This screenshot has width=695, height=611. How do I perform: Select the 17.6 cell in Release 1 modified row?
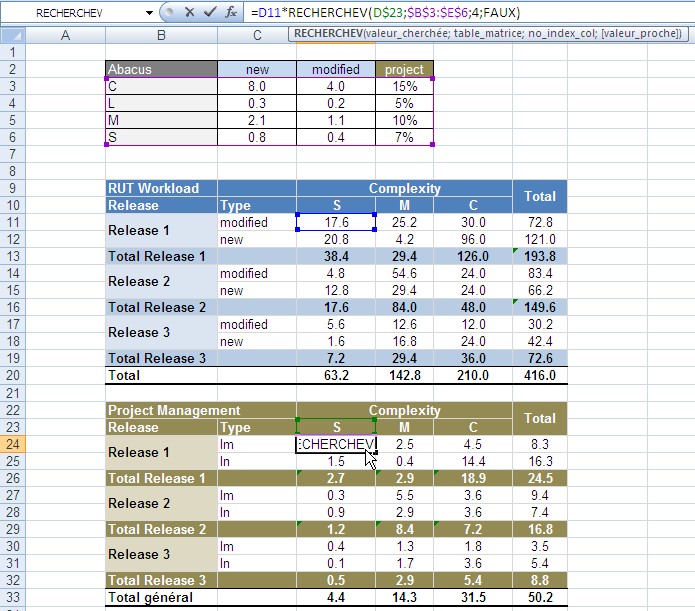[336, 222]
